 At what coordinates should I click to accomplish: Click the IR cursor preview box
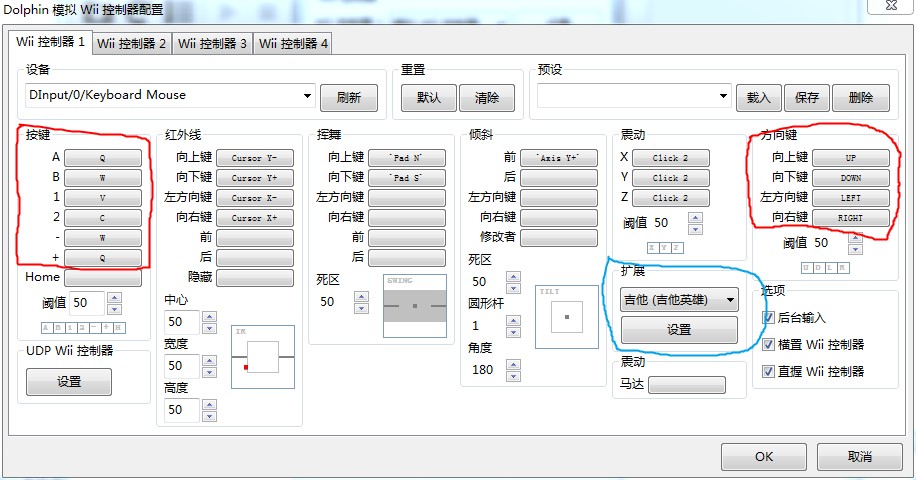tap(263, 357)
